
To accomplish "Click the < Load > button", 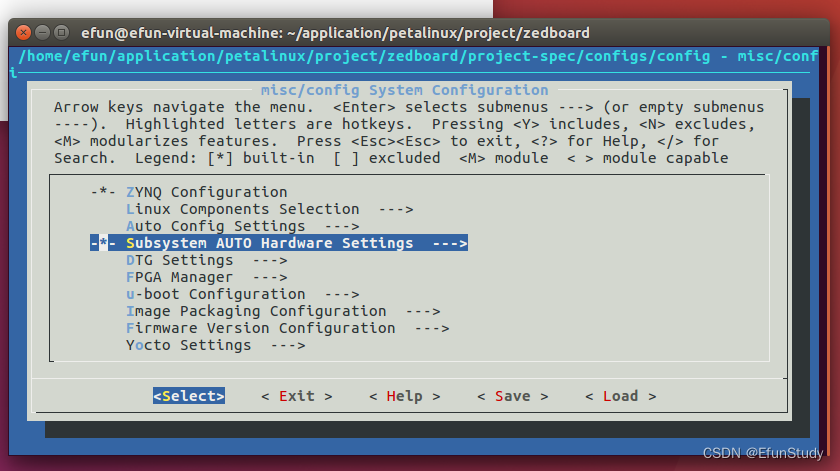I will (621, 396).
